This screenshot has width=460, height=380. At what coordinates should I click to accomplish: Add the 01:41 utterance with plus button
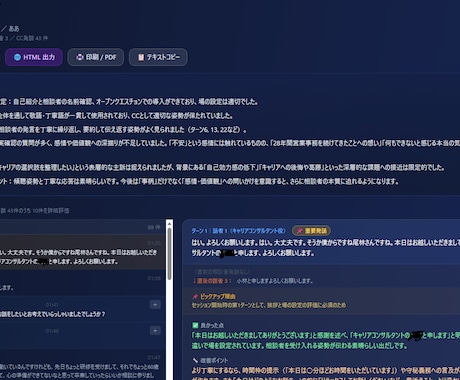tap(155, 305)
